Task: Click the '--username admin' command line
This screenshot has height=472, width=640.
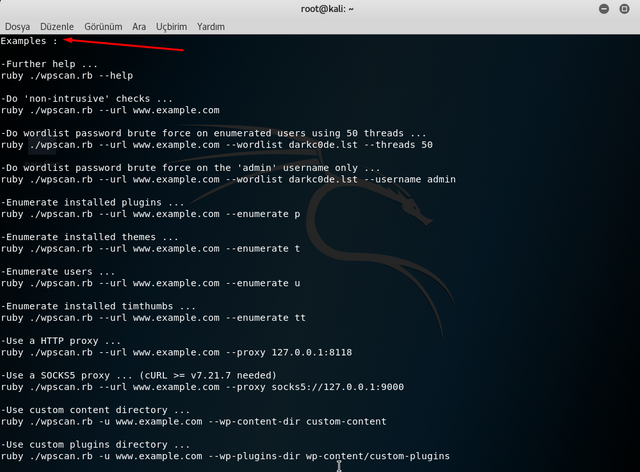Action: click(x=228, y=180)
